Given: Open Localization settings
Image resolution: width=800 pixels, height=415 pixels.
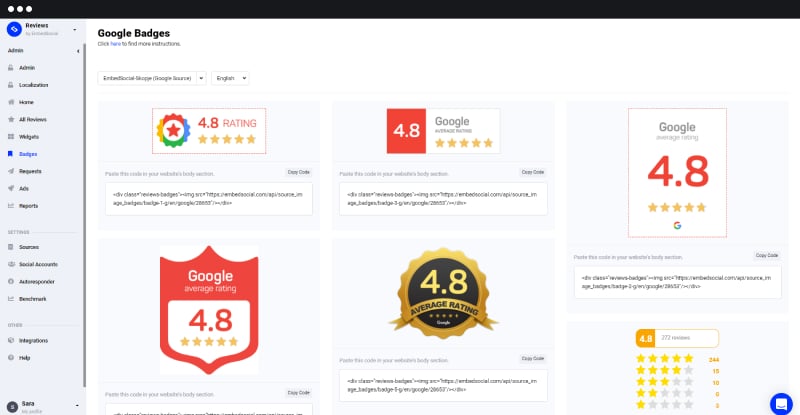Looking at the screenshot, I should point(34,85).
